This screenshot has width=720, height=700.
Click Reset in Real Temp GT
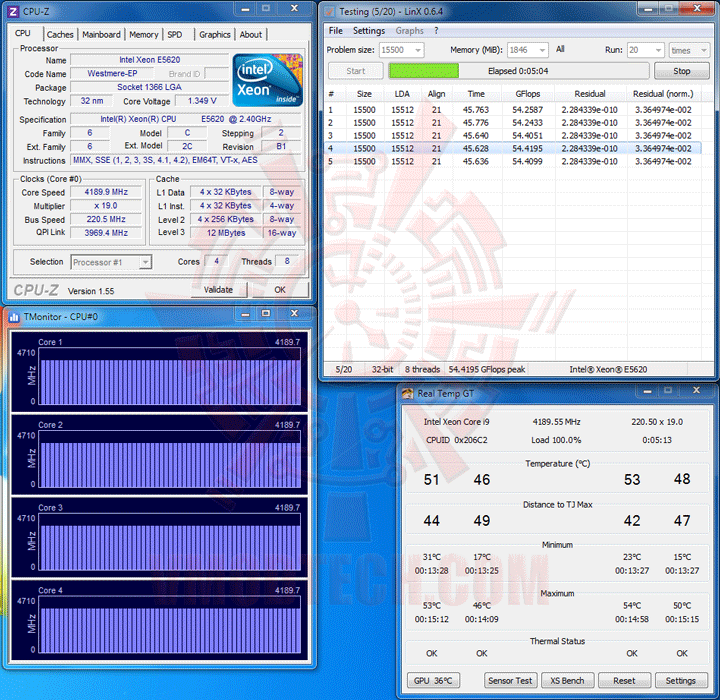click(x=624, y=681)
